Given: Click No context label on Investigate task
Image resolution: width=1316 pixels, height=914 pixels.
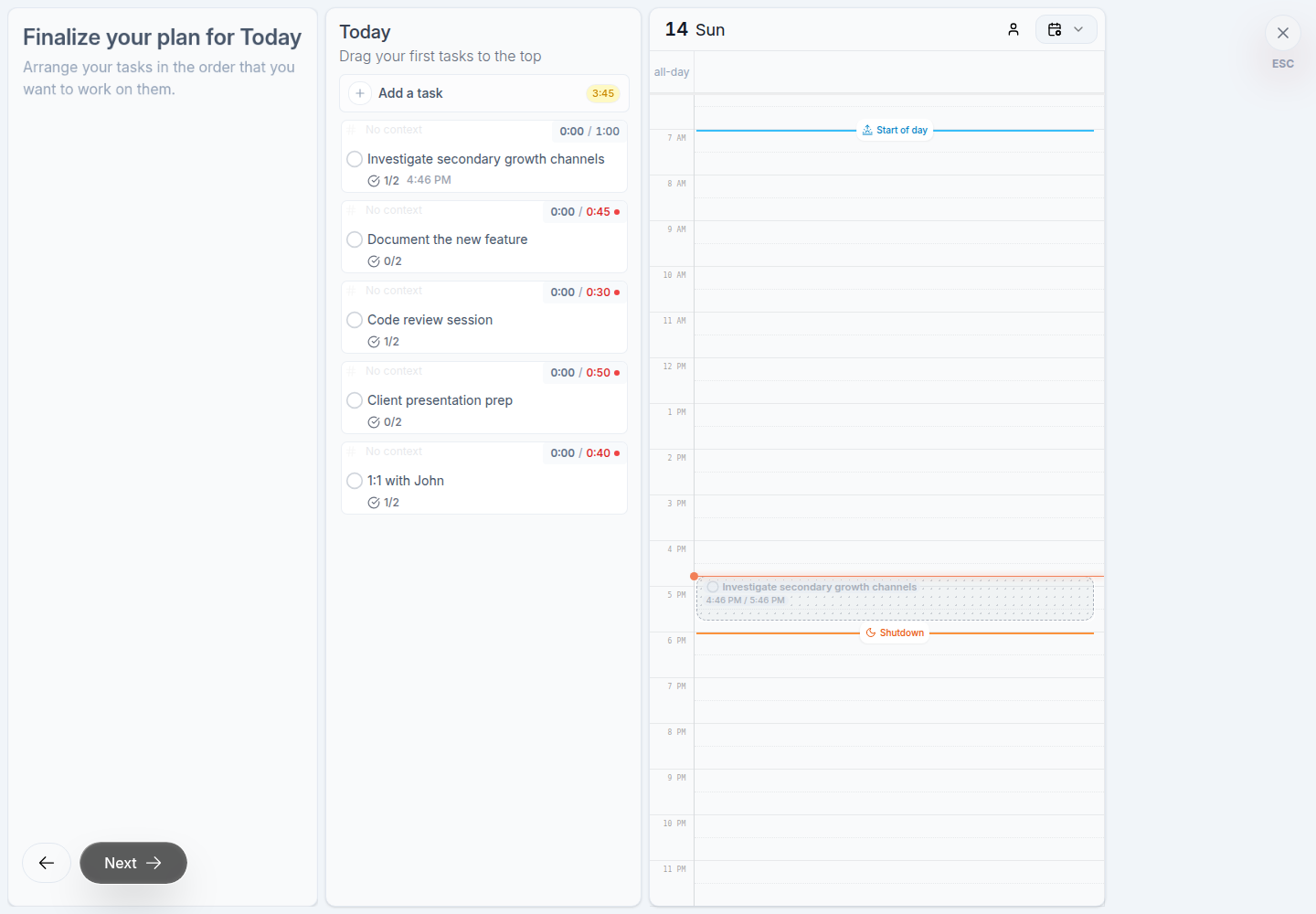Looking at the screenshot, I should point(394,130).
